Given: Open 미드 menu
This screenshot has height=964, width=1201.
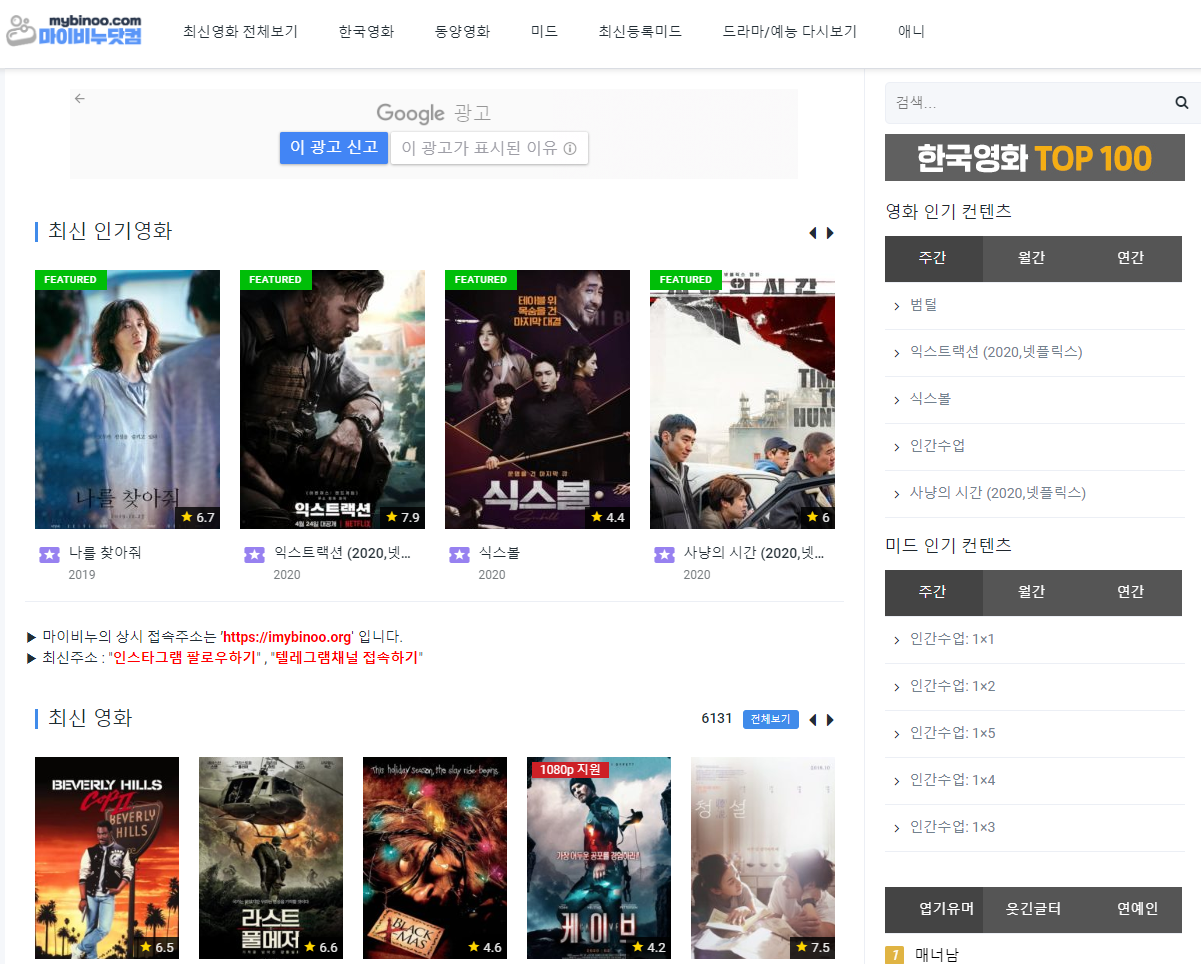Looking at the screenshot, I should click(x=544, y=31).
